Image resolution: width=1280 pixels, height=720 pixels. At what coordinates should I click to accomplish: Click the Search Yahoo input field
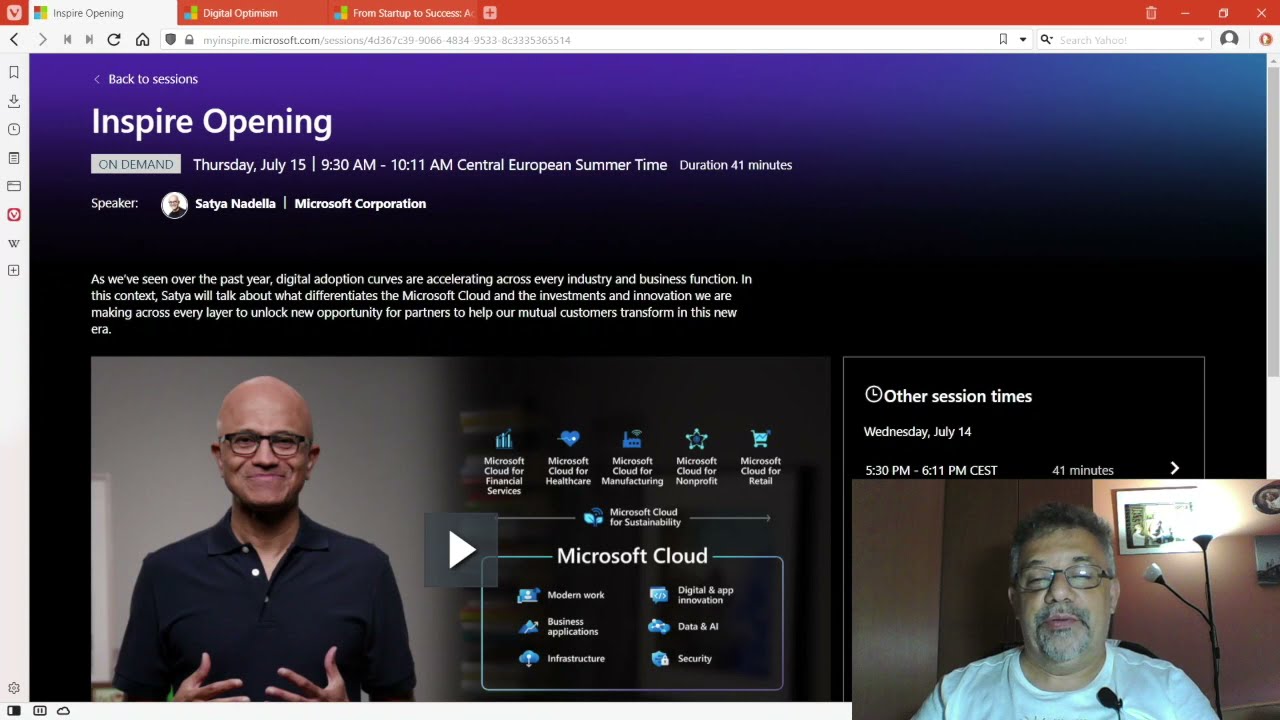click(x=1125, y=40)
